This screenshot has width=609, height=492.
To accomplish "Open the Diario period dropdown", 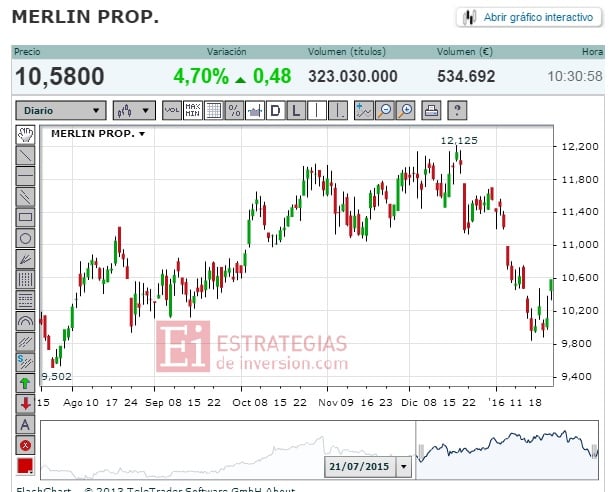I will [61, 111].
